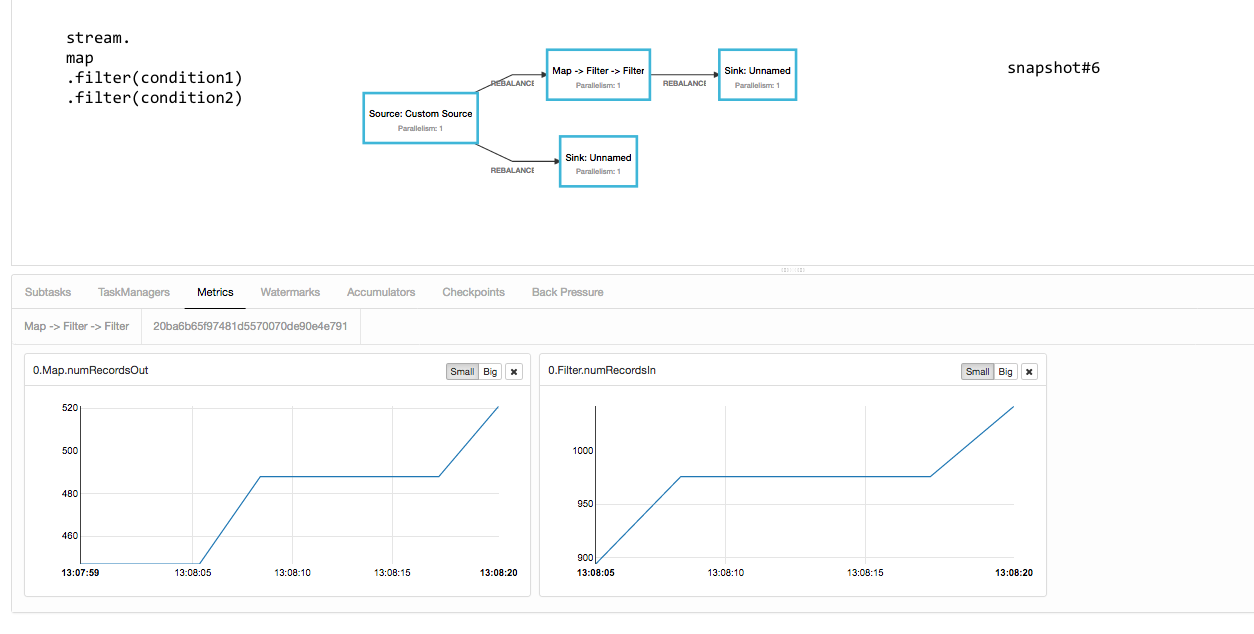
Task: Select the Metrics tab
Action: click(x=215, y=292)
